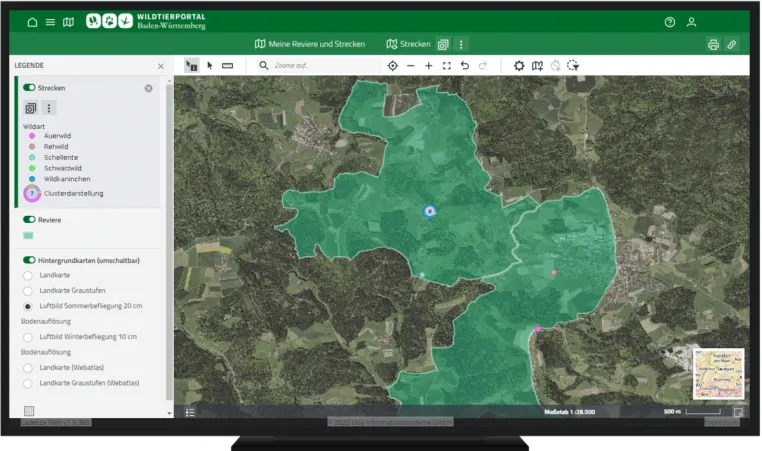The width and height of the screenshot is (762, 451).
Task: Select Luftbild Sommerbefliegung 20 cm radio
Action: (28, 306)
